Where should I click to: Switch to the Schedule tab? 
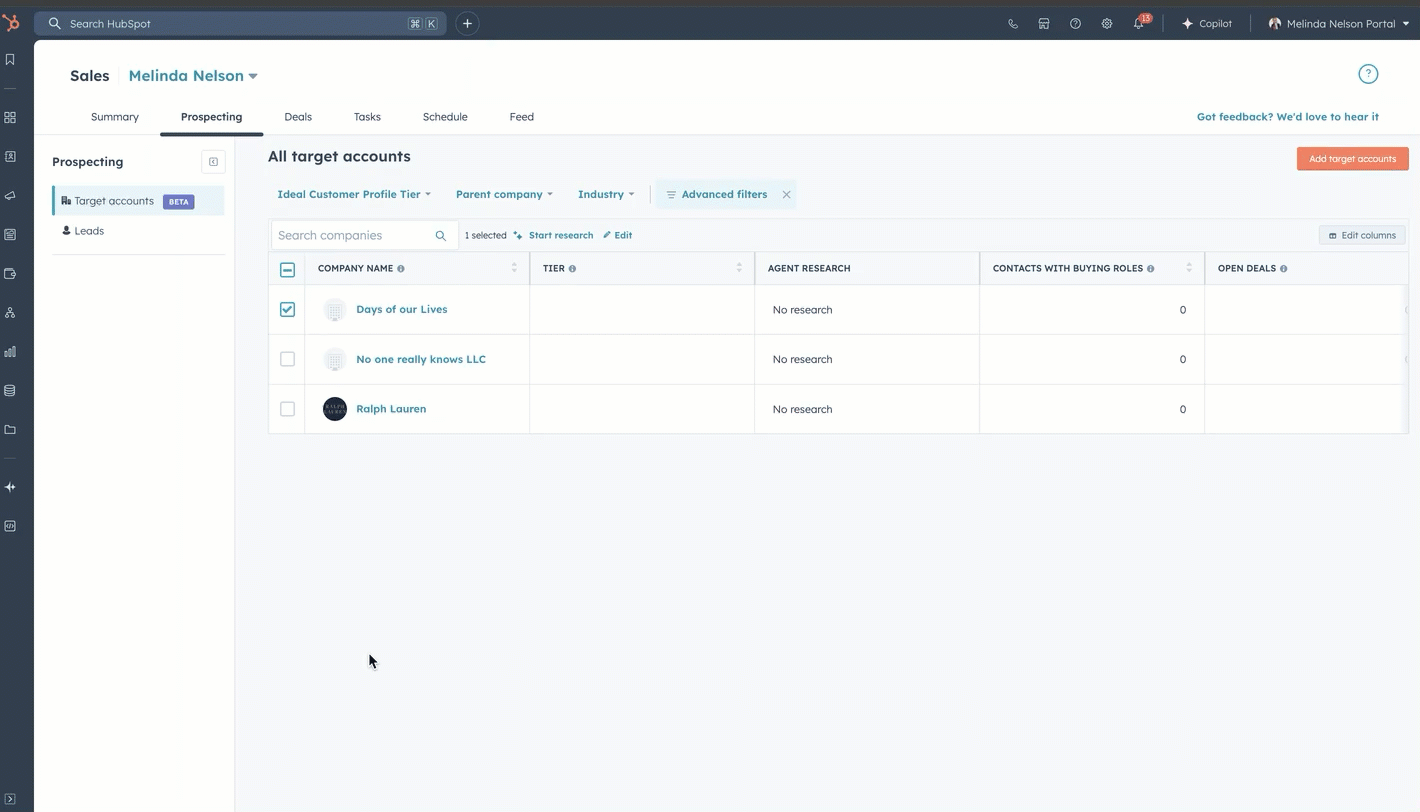click(445, 117)
